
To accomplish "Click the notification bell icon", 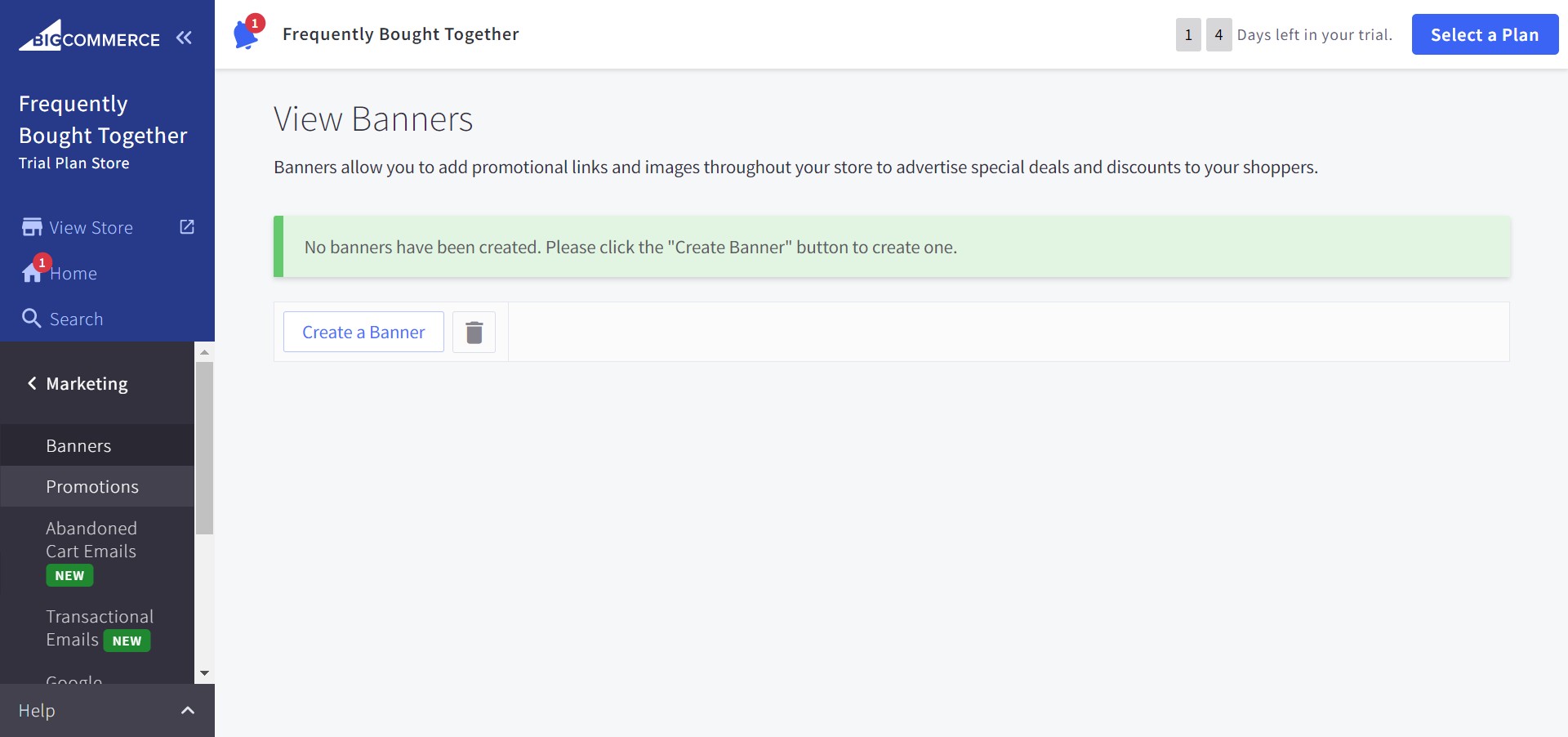I will click(x=246, y=35).
